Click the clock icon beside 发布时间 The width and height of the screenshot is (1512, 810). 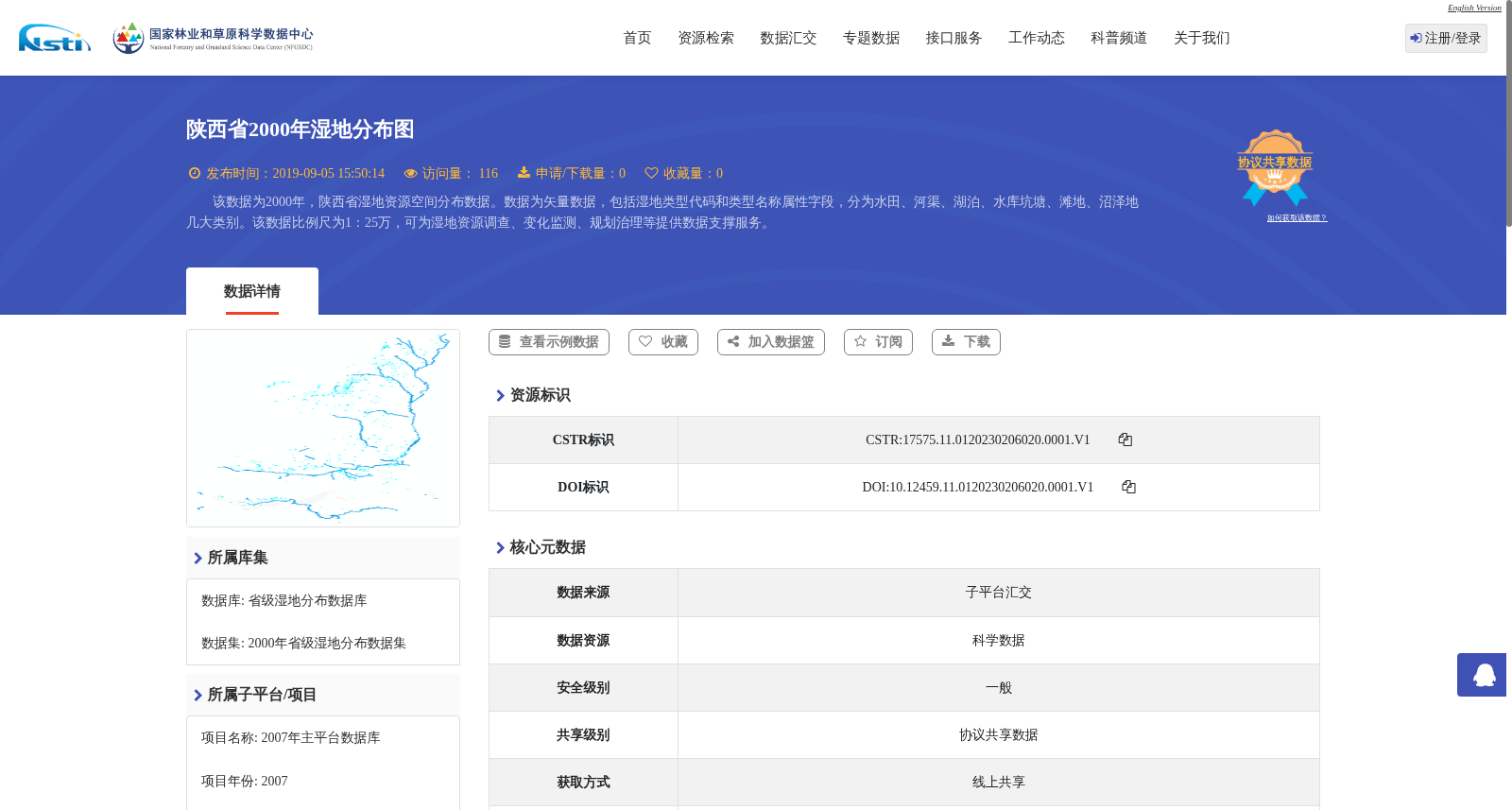[x=195, y=173]
